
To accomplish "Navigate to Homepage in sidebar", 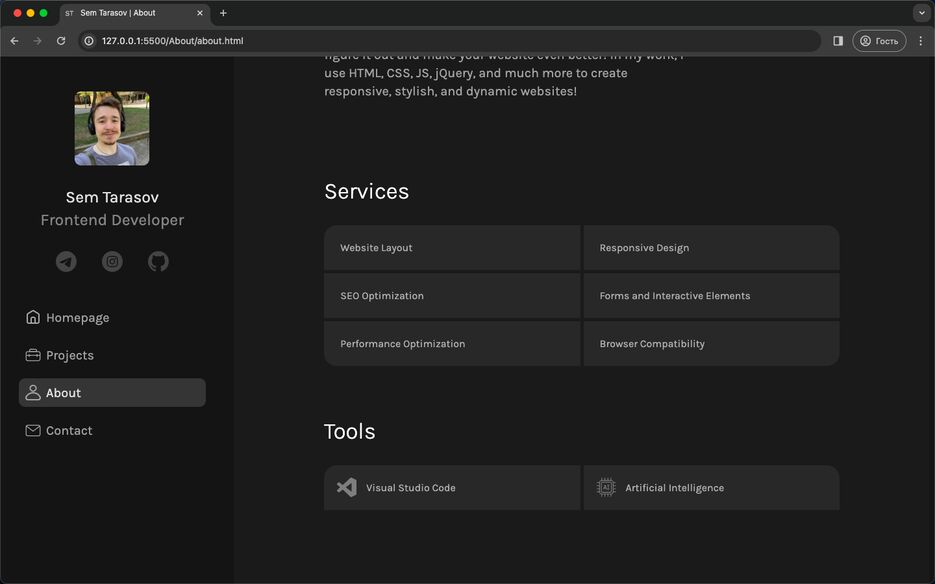I will (112, 317).
